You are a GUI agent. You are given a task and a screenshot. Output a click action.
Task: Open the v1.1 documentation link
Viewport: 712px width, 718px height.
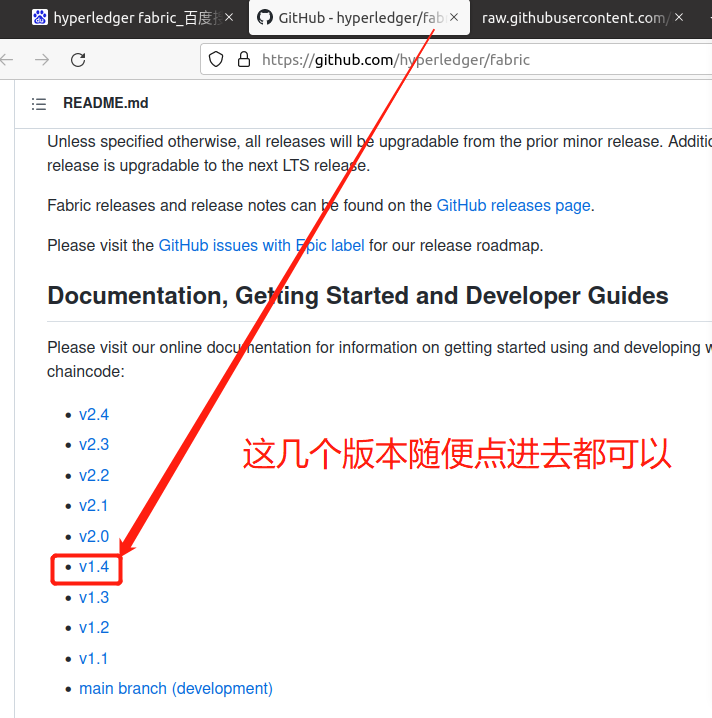(x=93, y=659)
